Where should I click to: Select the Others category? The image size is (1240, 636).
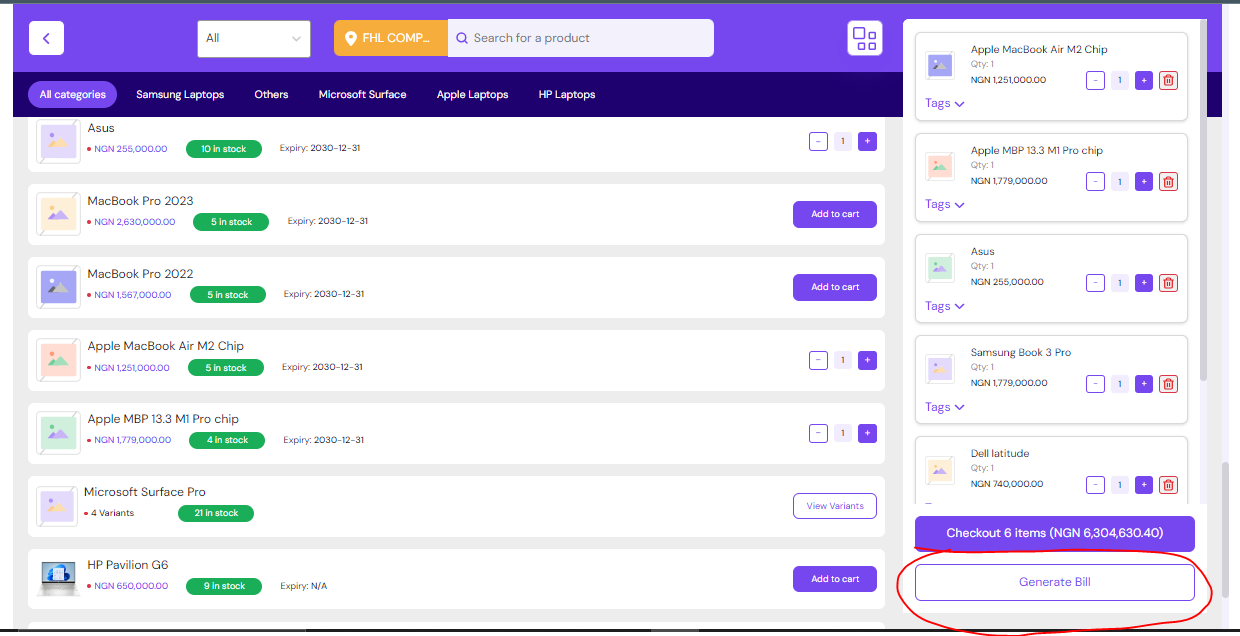pyautogui.click(x=271, y=95)
